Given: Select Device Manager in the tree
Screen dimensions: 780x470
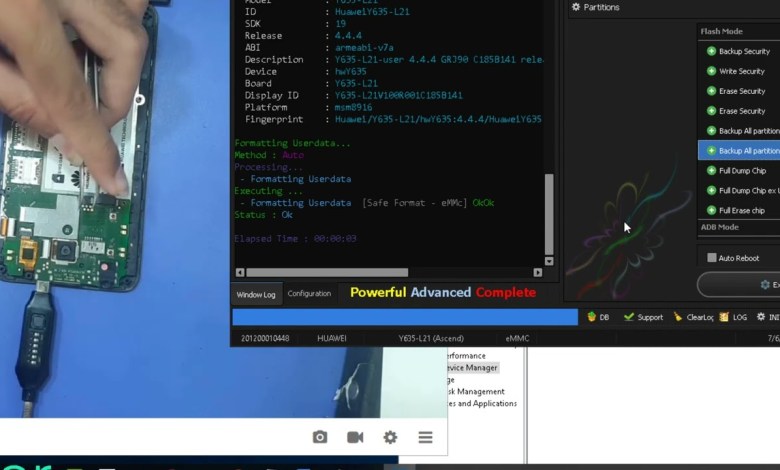Looking at the screenshot, I should [472, 368].
